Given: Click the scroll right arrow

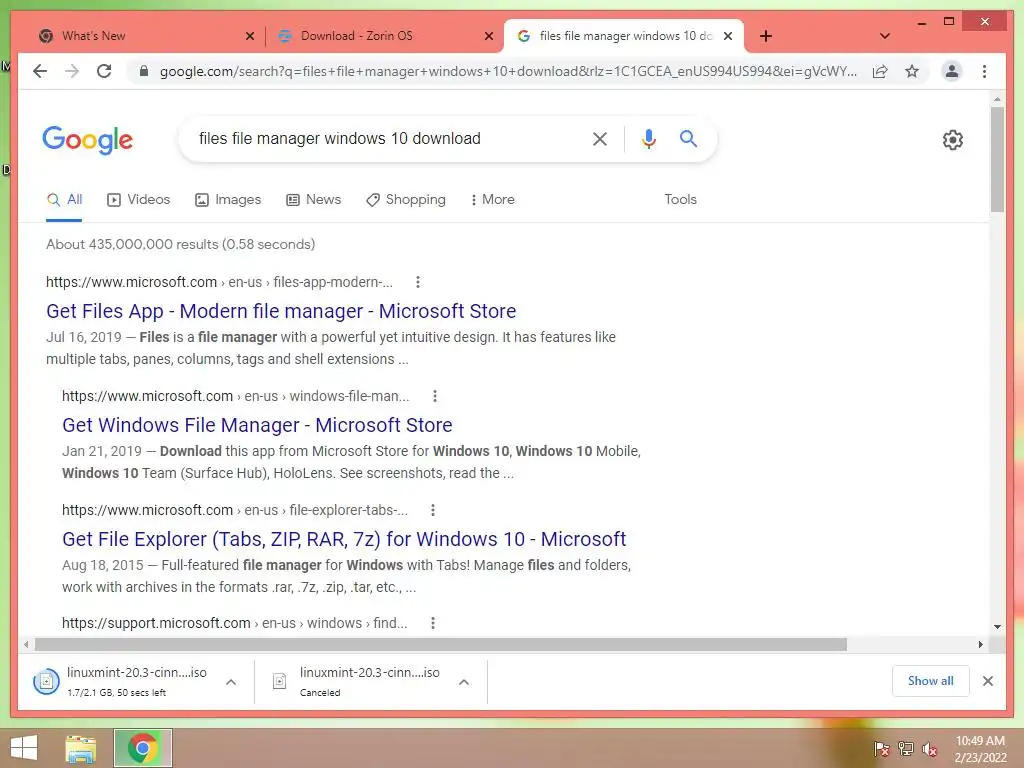Looking at the screenshot, I should click(x=980, y=645).
